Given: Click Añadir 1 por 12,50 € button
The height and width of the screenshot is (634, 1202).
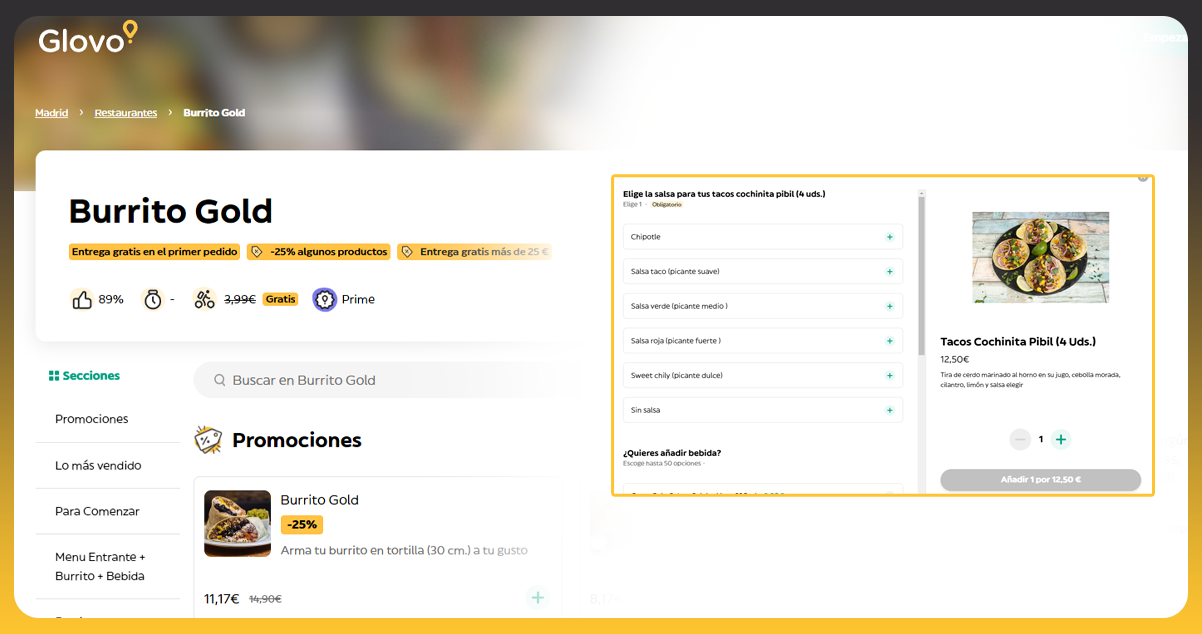Looking at the screenshot, I should point(1040,480).
